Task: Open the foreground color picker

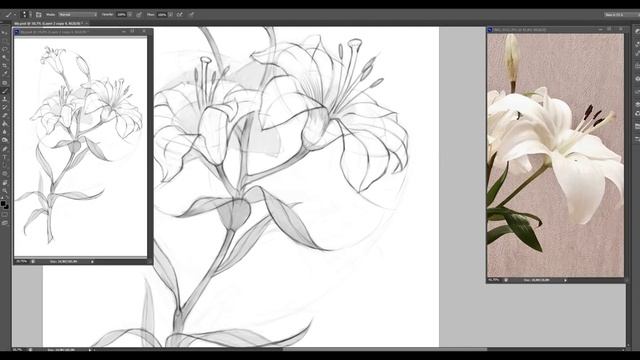Action: coord(3,203)
